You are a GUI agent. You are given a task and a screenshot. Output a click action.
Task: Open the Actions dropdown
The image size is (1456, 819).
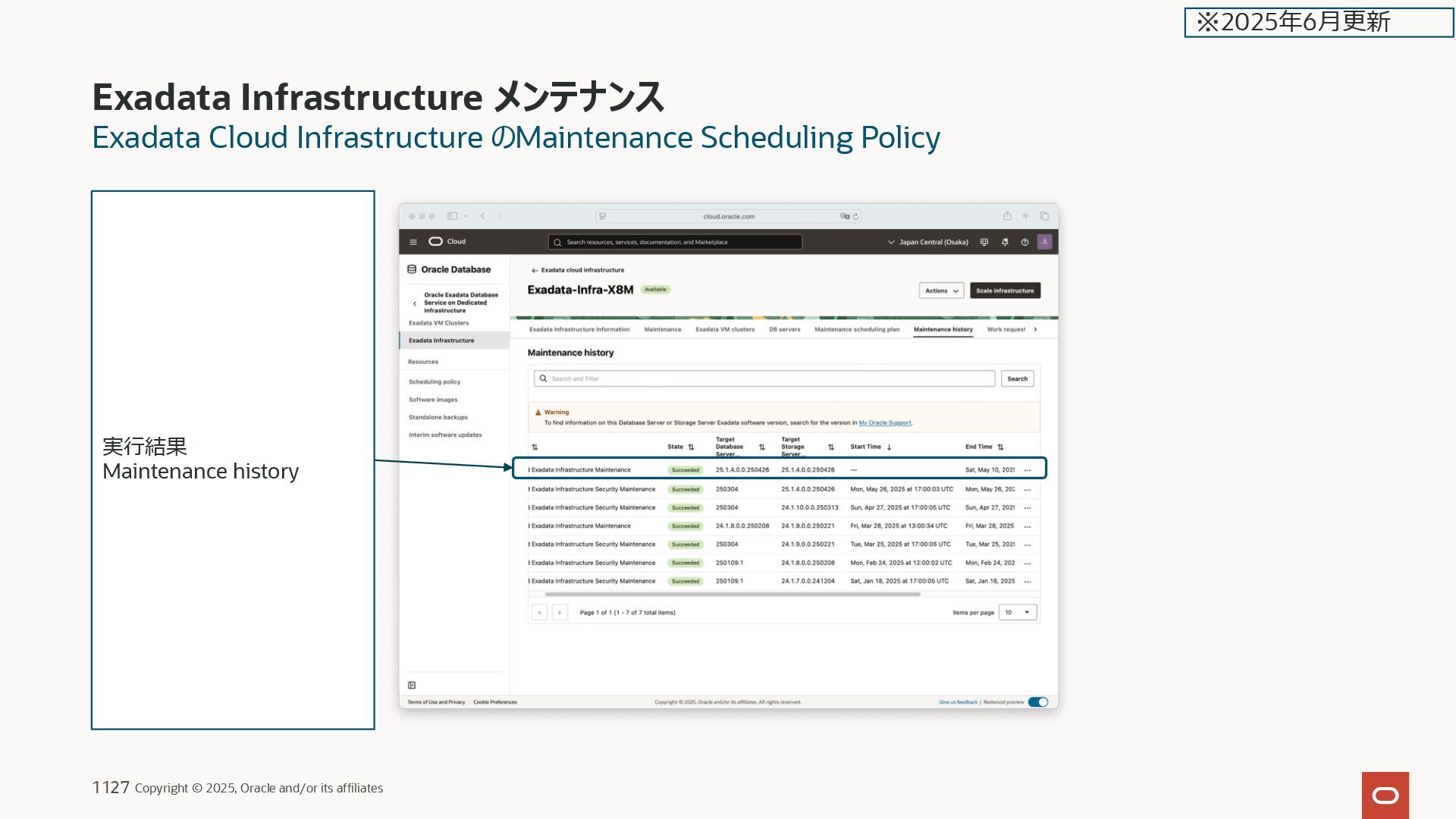coord(941,290)
